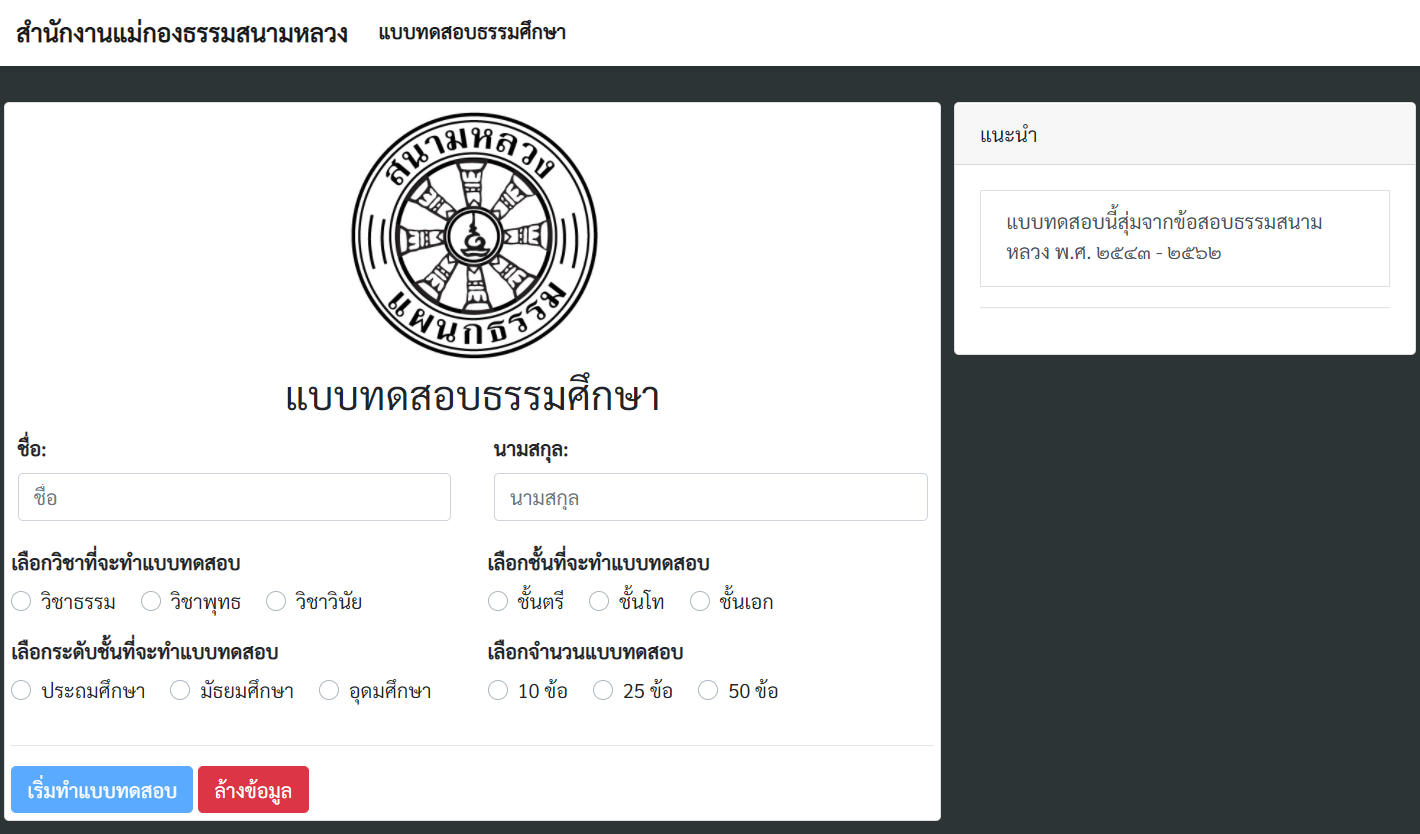This screenshot has height=834, width=1420.
Task: Click the ชื่อ: field label
Action: tap(32, 449)
